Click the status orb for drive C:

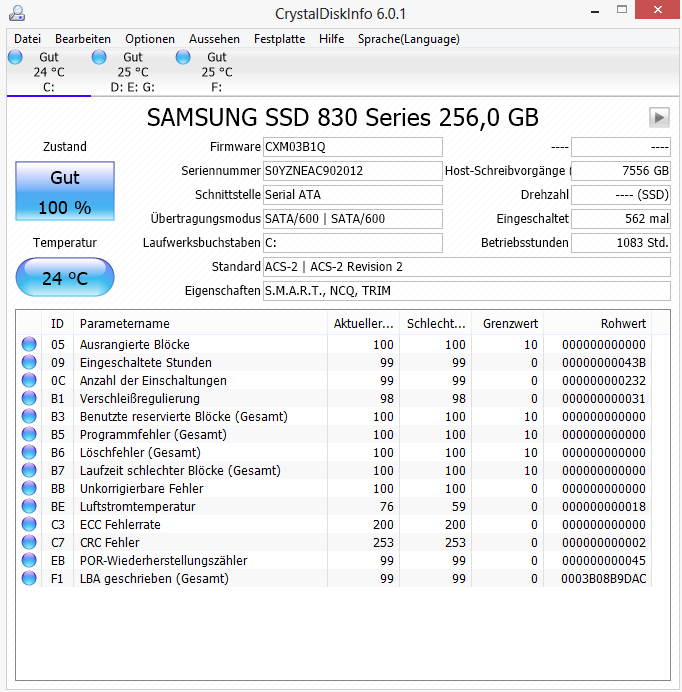point(15,57)
